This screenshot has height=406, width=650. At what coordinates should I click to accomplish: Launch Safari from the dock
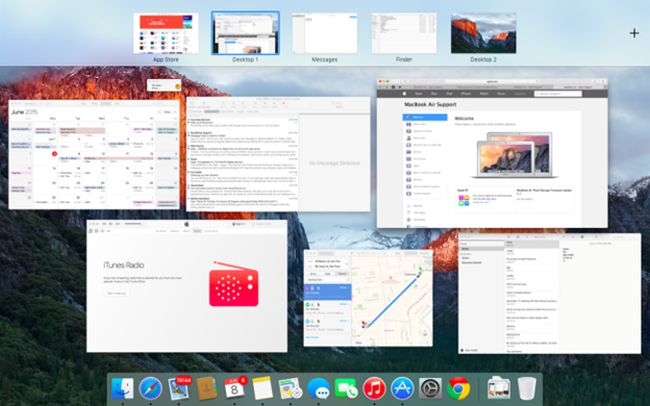150,389
